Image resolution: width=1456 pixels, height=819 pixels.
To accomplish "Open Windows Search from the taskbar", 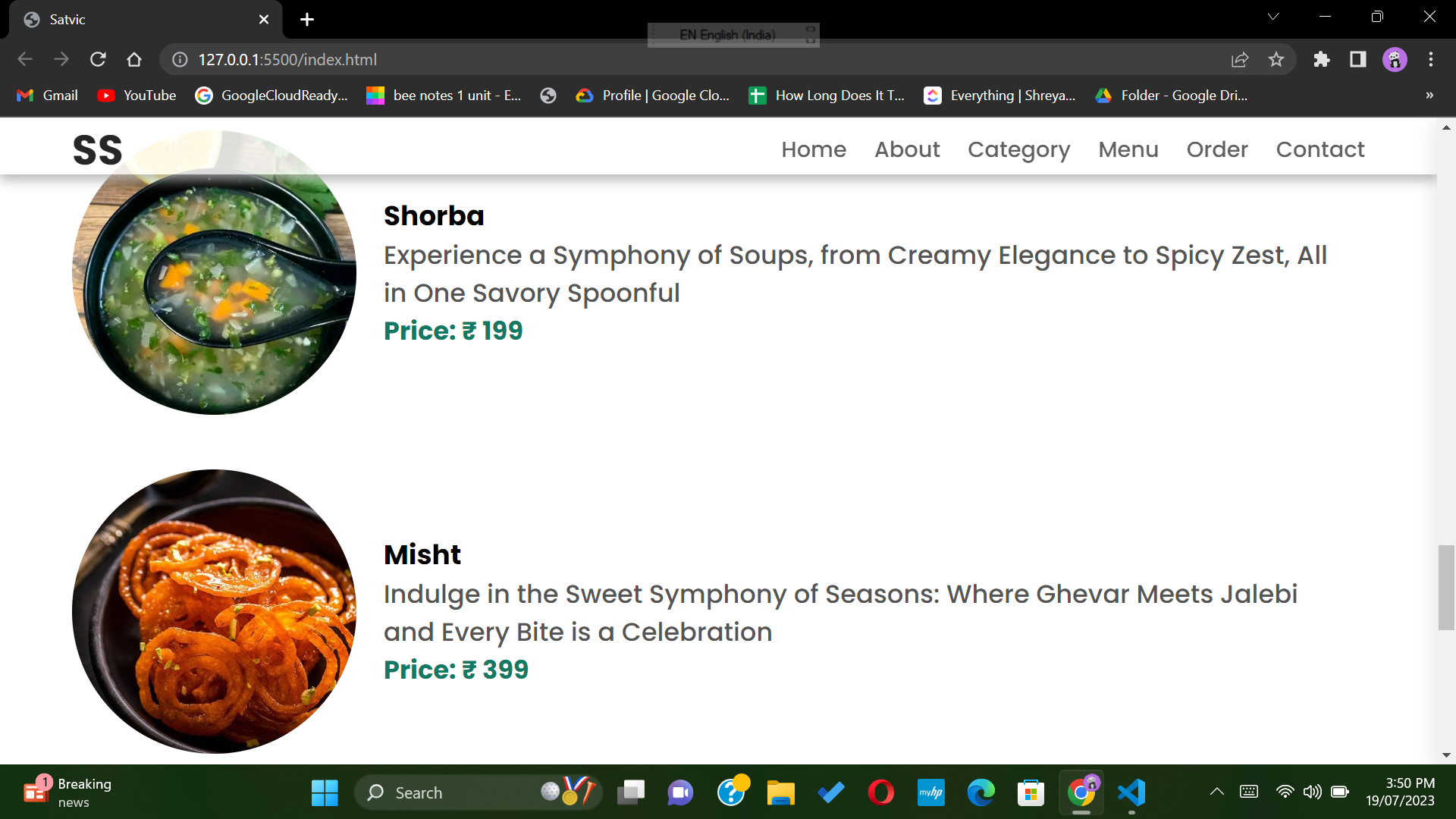I will pyautogui.click(x=478, y=792).
